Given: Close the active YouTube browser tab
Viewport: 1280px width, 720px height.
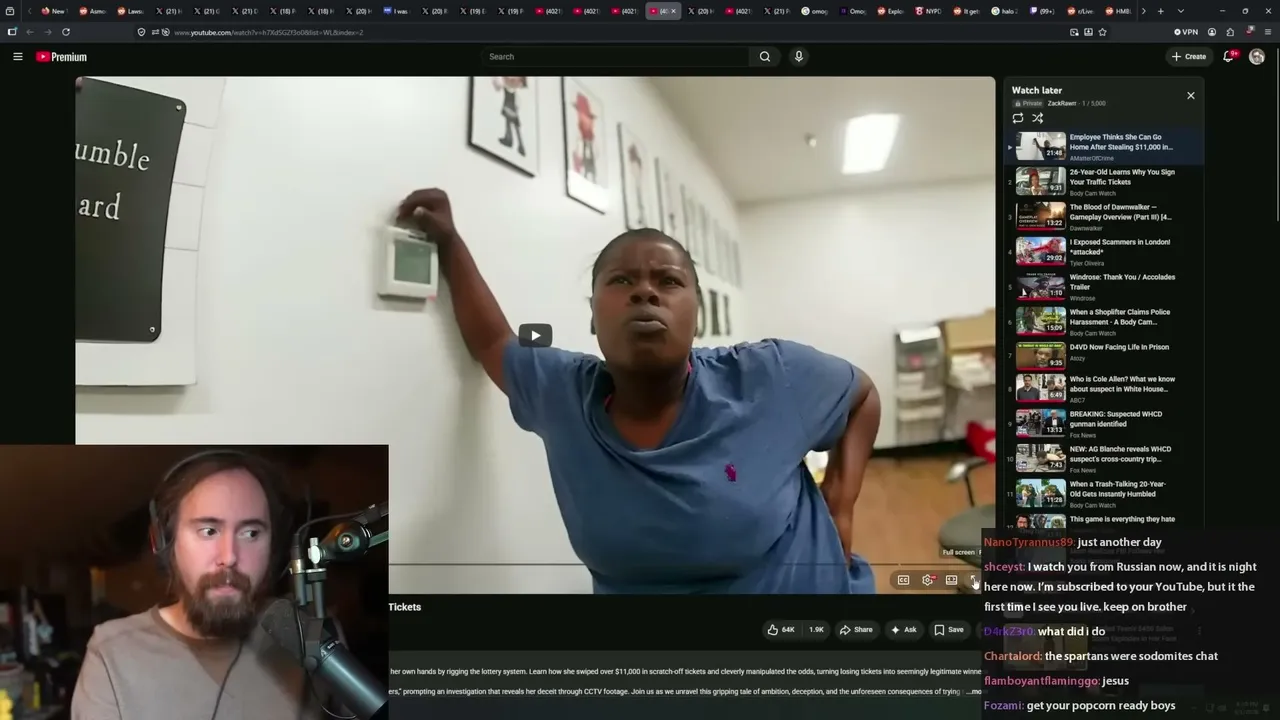Looking at the screenshot, I should pos(673,11).
